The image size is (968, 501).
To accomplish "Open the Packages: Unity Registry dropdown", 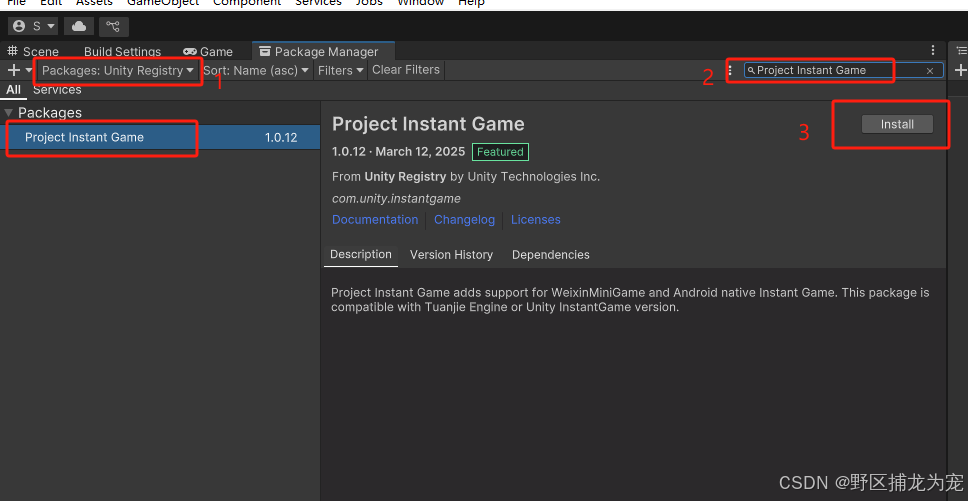I will [118, 70].
